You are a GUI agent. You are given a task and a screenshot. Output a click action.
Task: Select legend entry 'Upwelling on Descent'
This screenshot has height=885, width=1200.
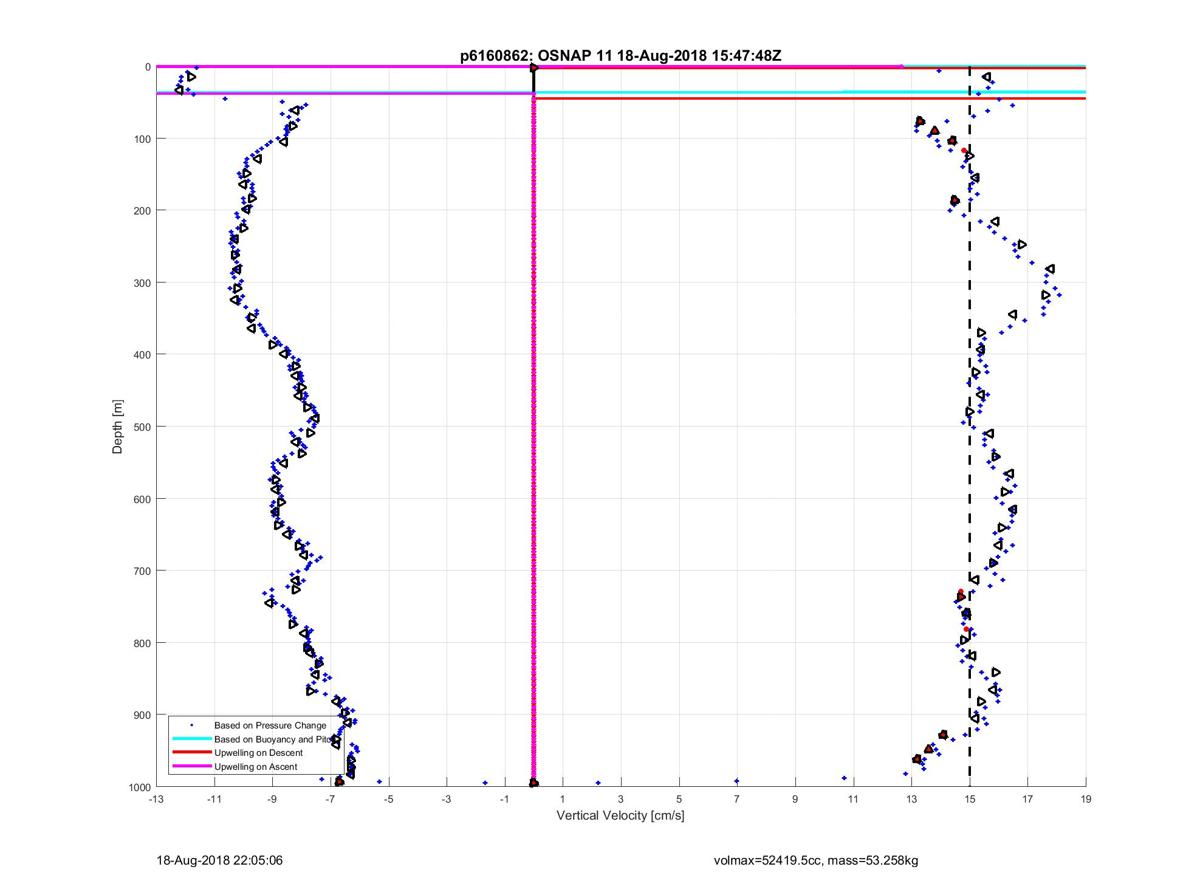[260, 752]
